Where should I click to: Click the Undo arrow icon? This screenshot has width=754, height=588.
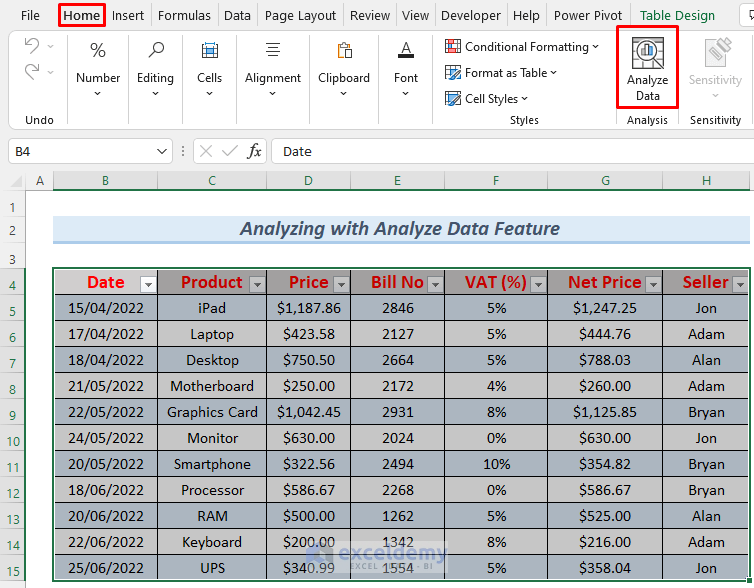pyautogui.click(x=32, y=47)
